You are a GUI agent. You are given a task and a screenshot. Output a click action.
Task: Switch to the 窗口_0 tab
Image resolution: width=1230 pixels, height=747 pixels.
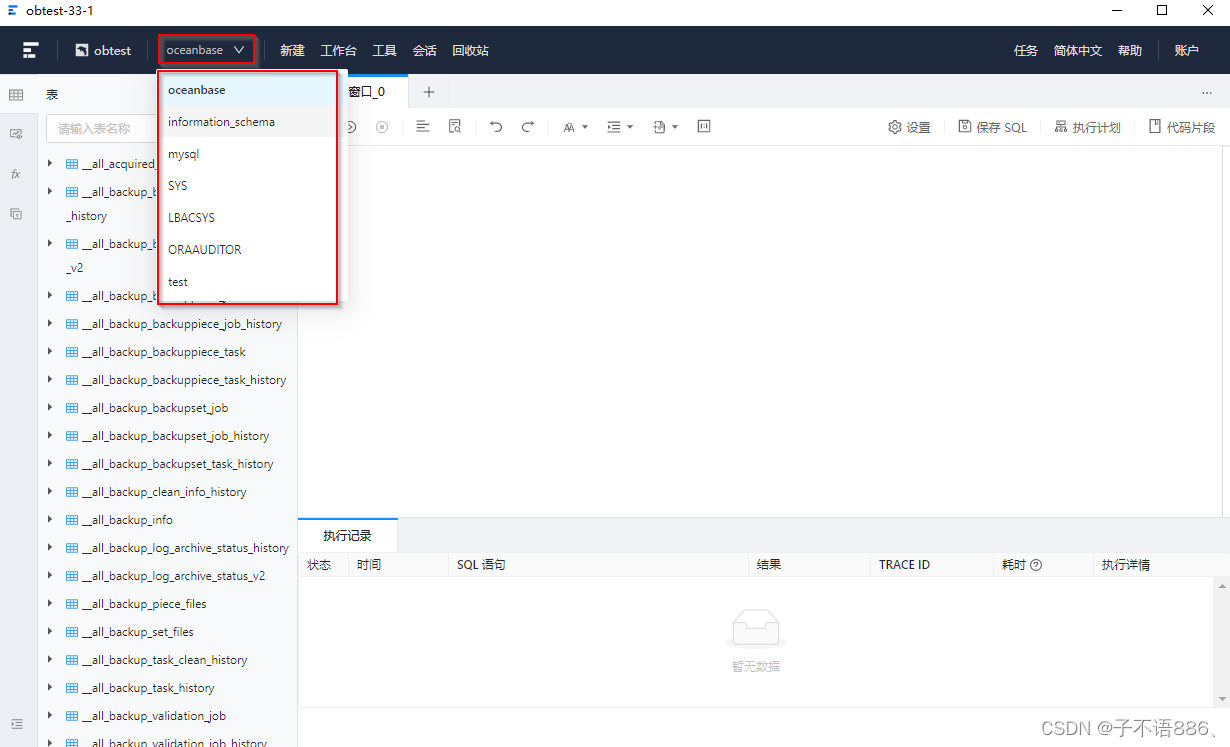point(366,91)
